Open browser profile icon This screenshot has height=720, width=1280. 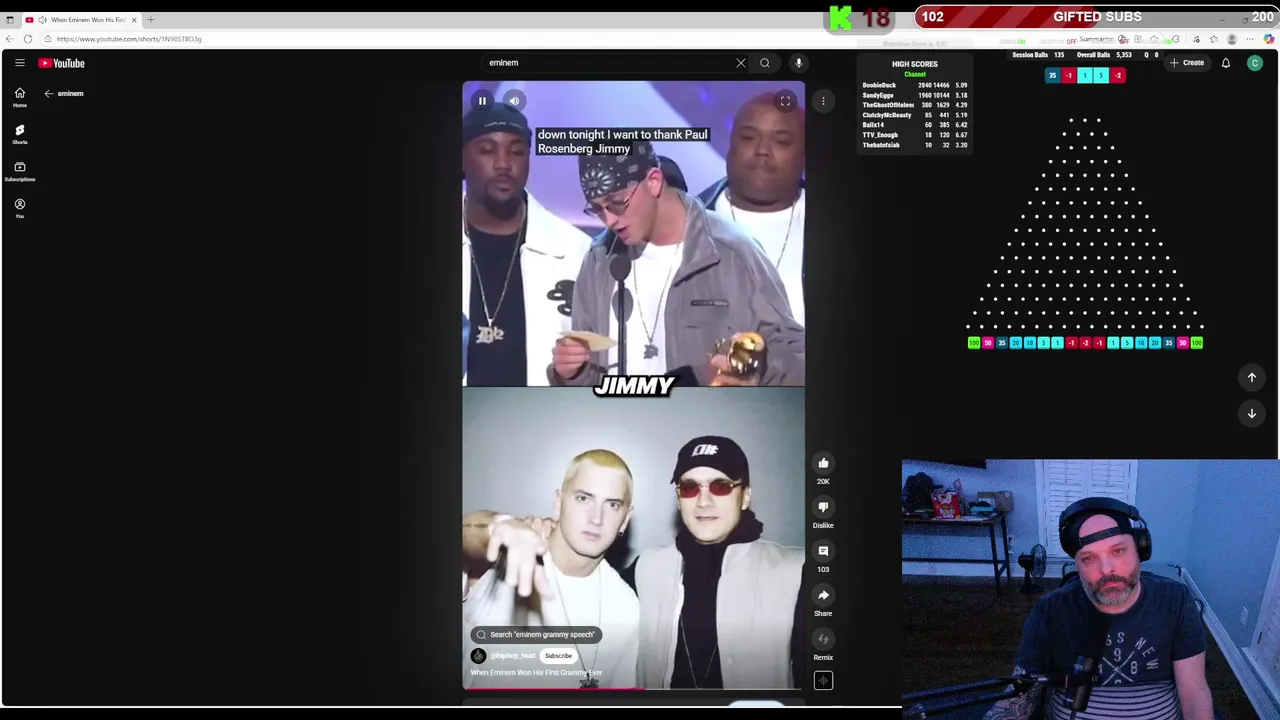point(1232,39)
